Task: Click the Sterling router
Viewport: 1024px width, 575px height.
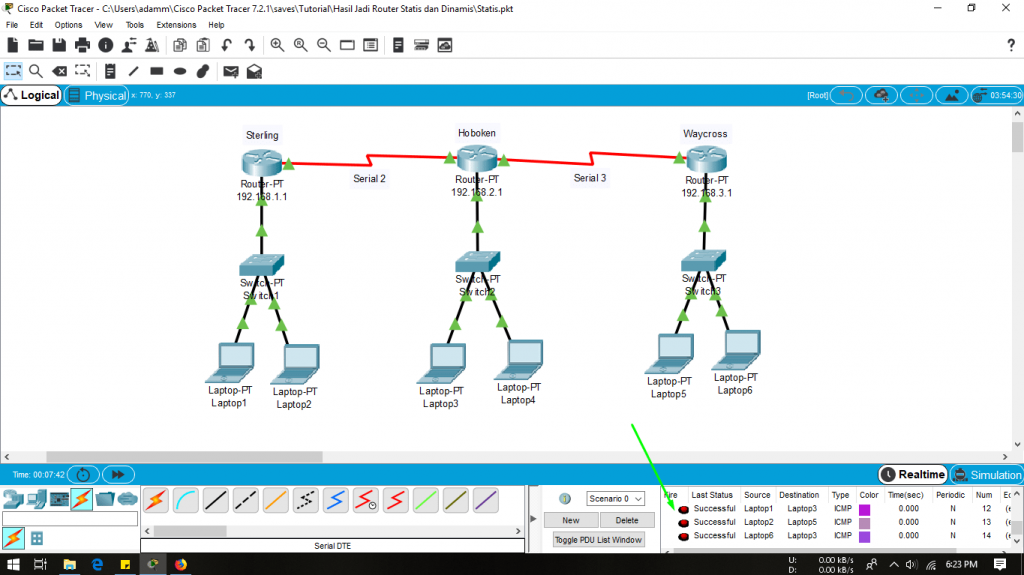Action: click(261, 163)
